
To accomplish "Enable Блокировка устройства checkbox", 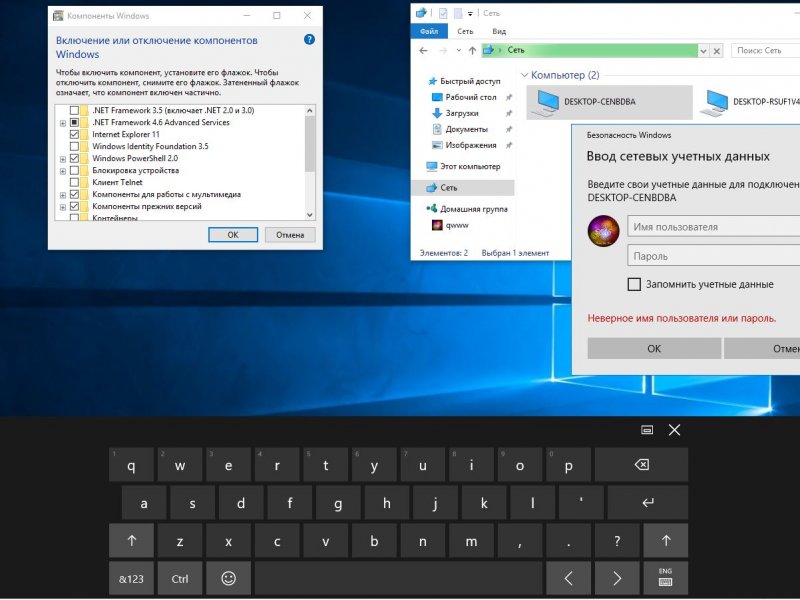I will click(x=74, y=170).
